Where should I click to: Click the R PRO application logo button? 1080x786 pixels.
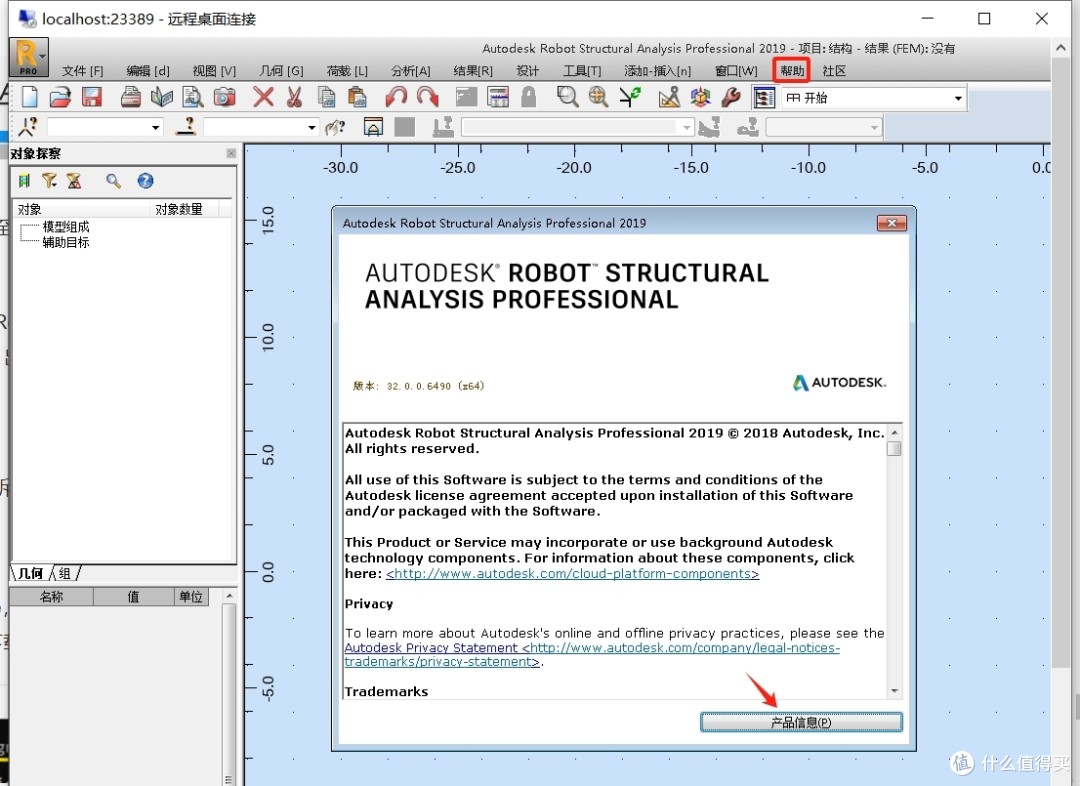tap(28, 57)
